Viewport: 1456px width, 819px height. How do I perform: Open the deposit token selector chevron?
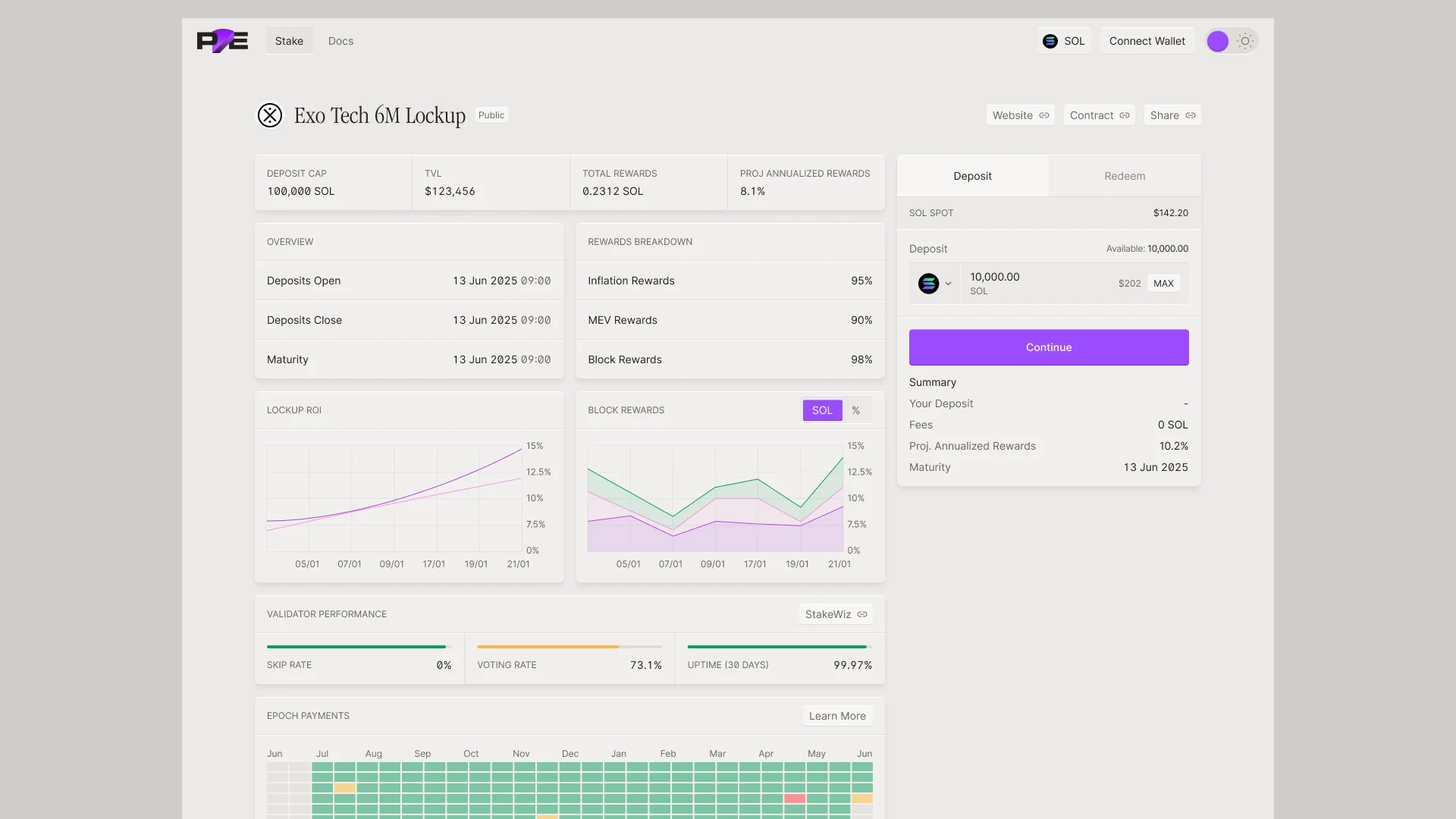948,284
